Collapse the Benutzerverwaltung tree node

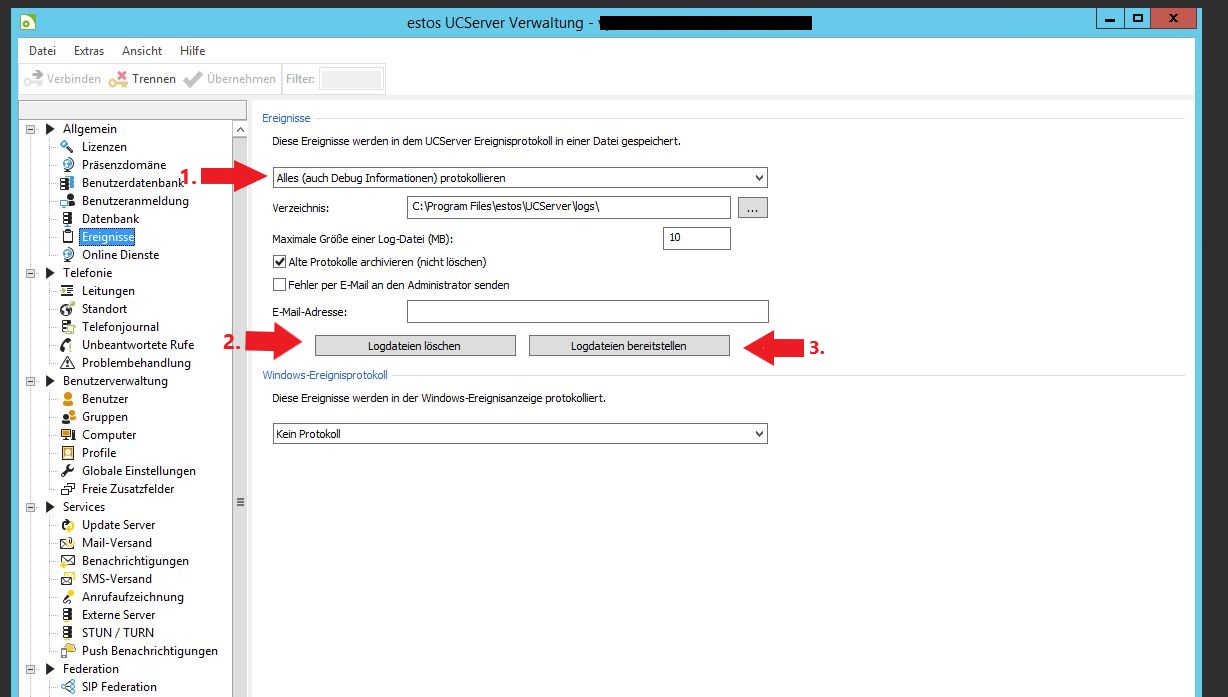(x=31, y=381)
